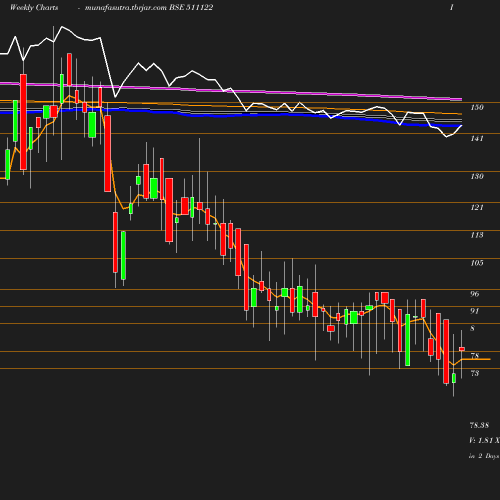Viewport: 500px width, 500px height.
Task: Click the 130 price axis label
Action: tap(477, 176)
